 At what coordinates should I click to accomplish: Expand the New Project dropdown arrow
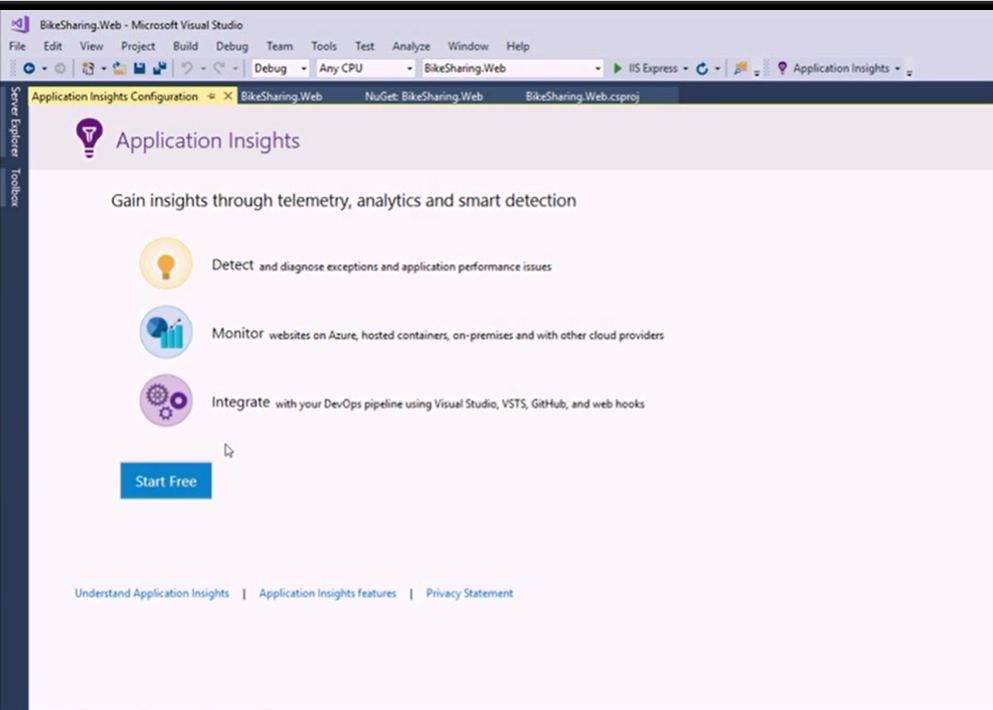click(x=104, y=68)
